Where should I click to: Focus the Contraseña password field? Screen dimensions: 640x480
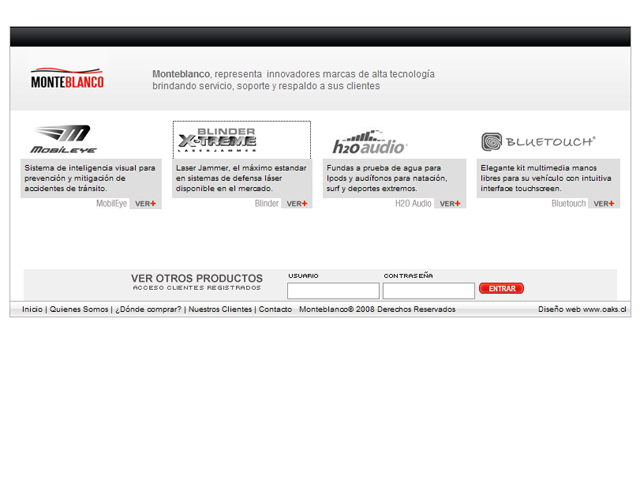click(x=428, y=291)
